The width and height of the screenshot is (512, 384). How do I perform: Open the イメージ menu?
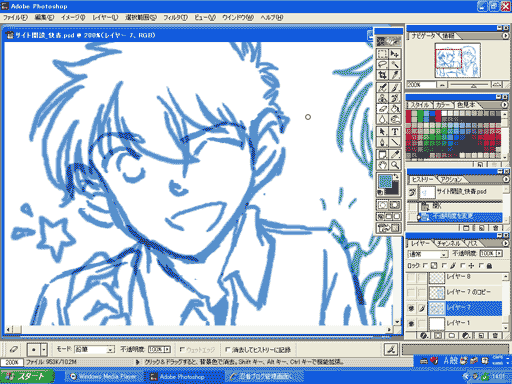pyautogui.click(x=73, y=17)
